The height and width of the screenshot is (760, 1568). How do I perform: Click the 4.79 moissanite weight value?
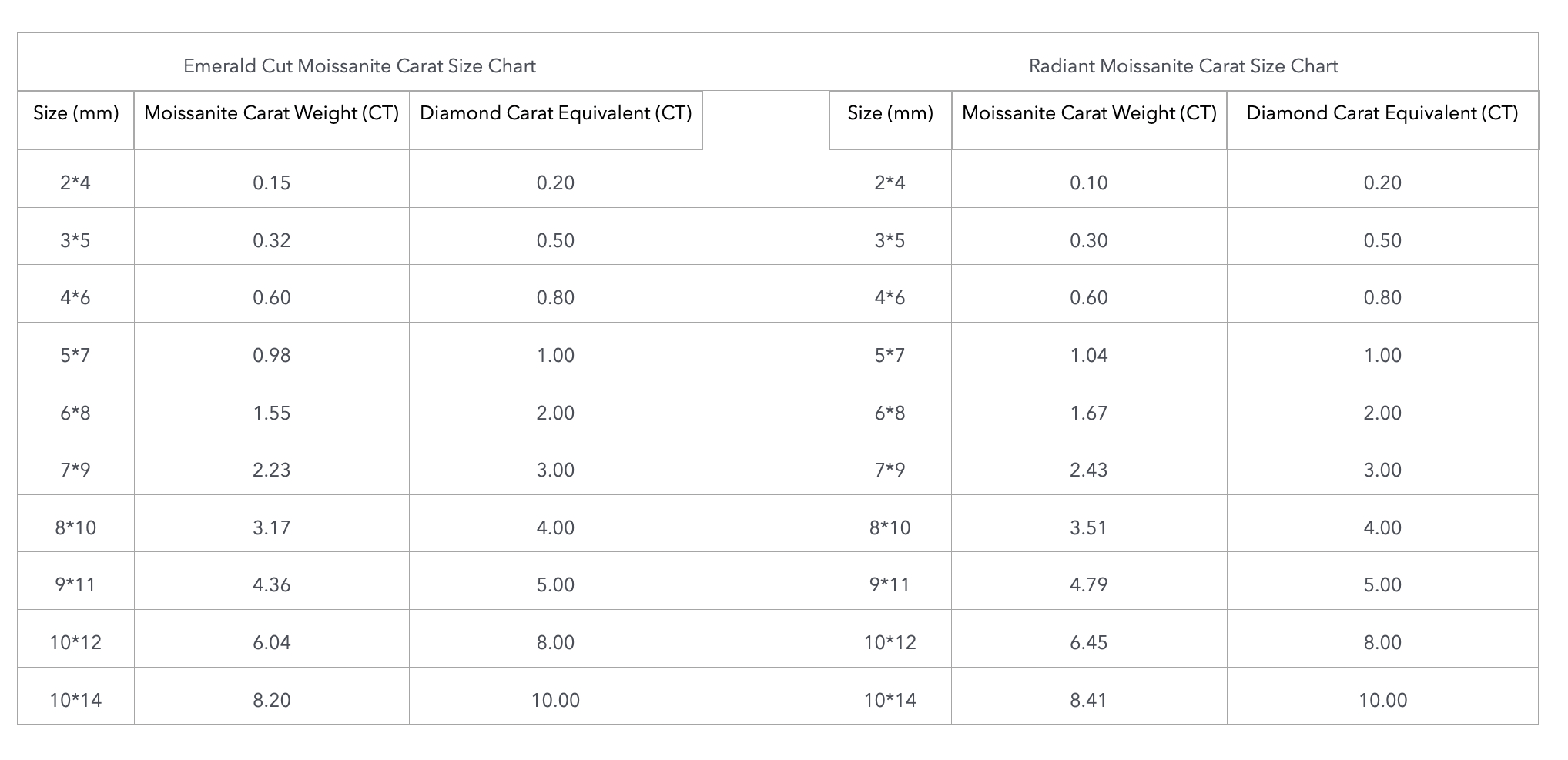[1088, 584]
